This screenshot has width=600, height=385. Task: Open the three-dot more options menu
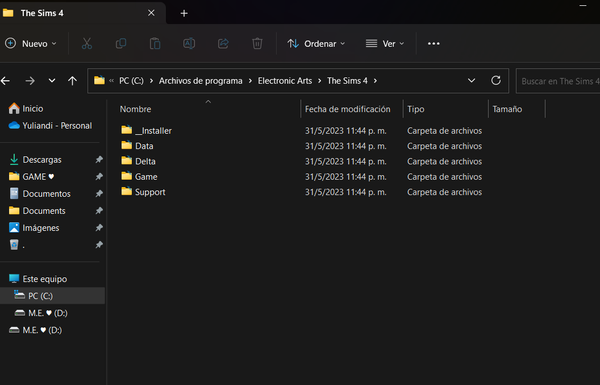pyautogui.click(x=434, y=44)
